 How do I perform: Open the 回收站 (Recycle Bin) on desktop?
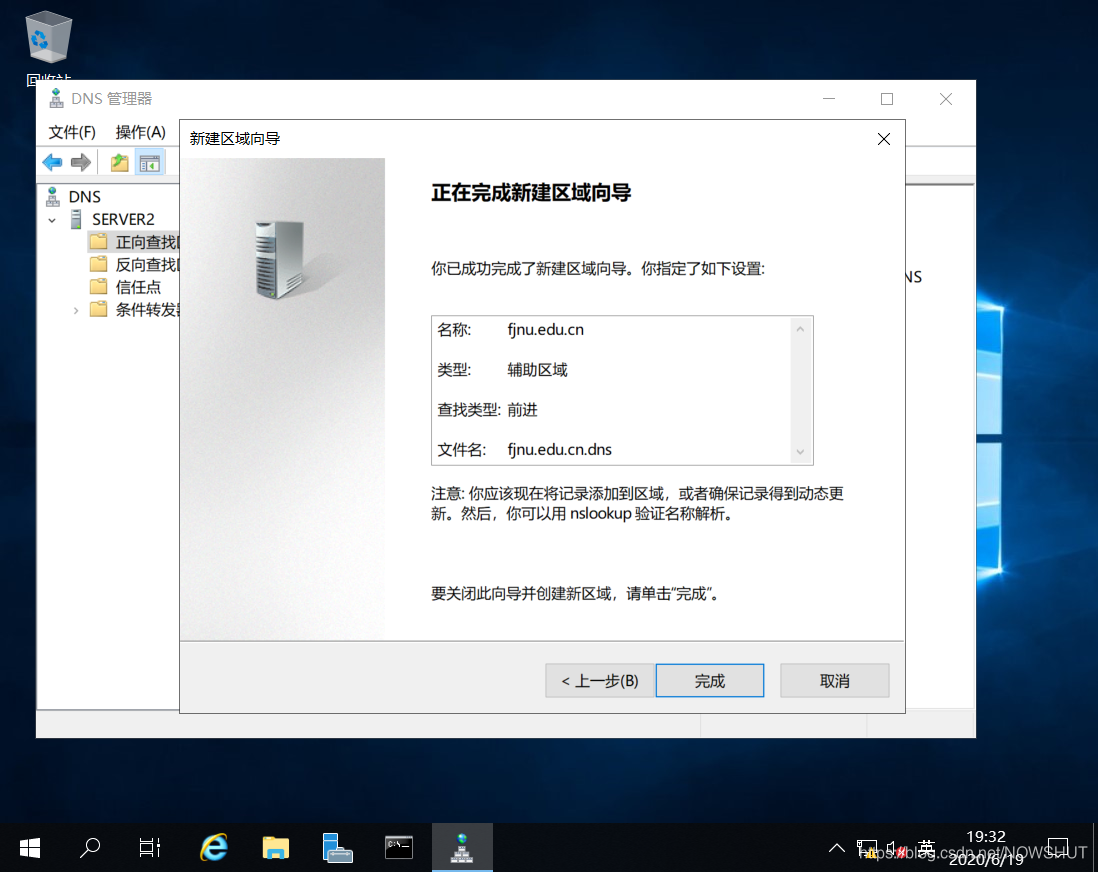47,38
